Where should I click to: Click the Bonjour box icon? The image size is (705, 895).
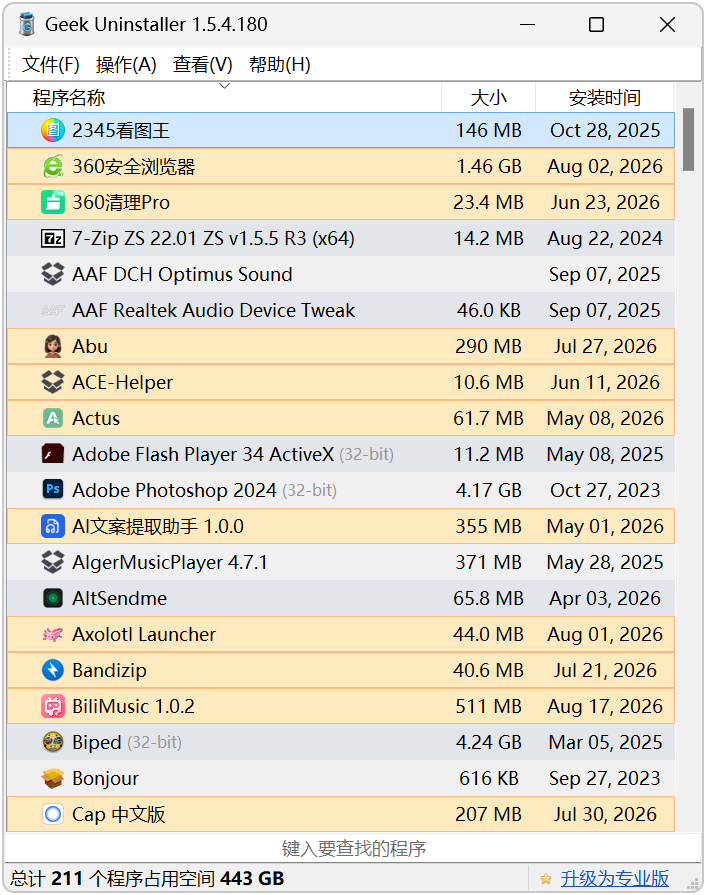point(53,777)
